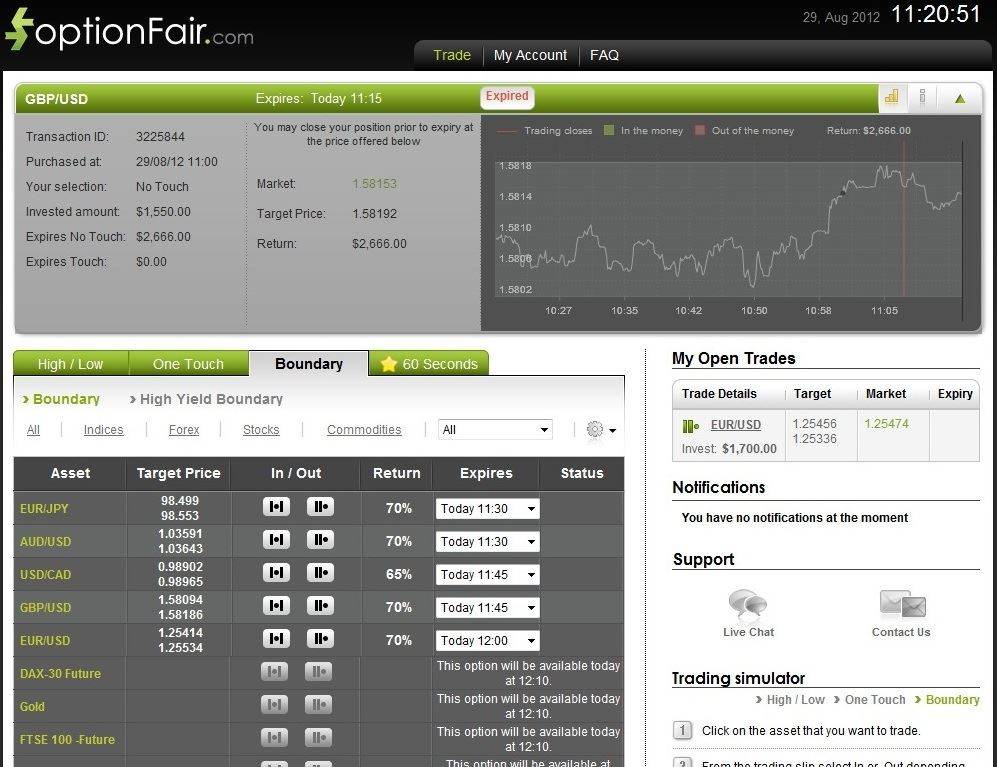
Task: Open the EUR/USD open trade link
Action: pos(735,425)
